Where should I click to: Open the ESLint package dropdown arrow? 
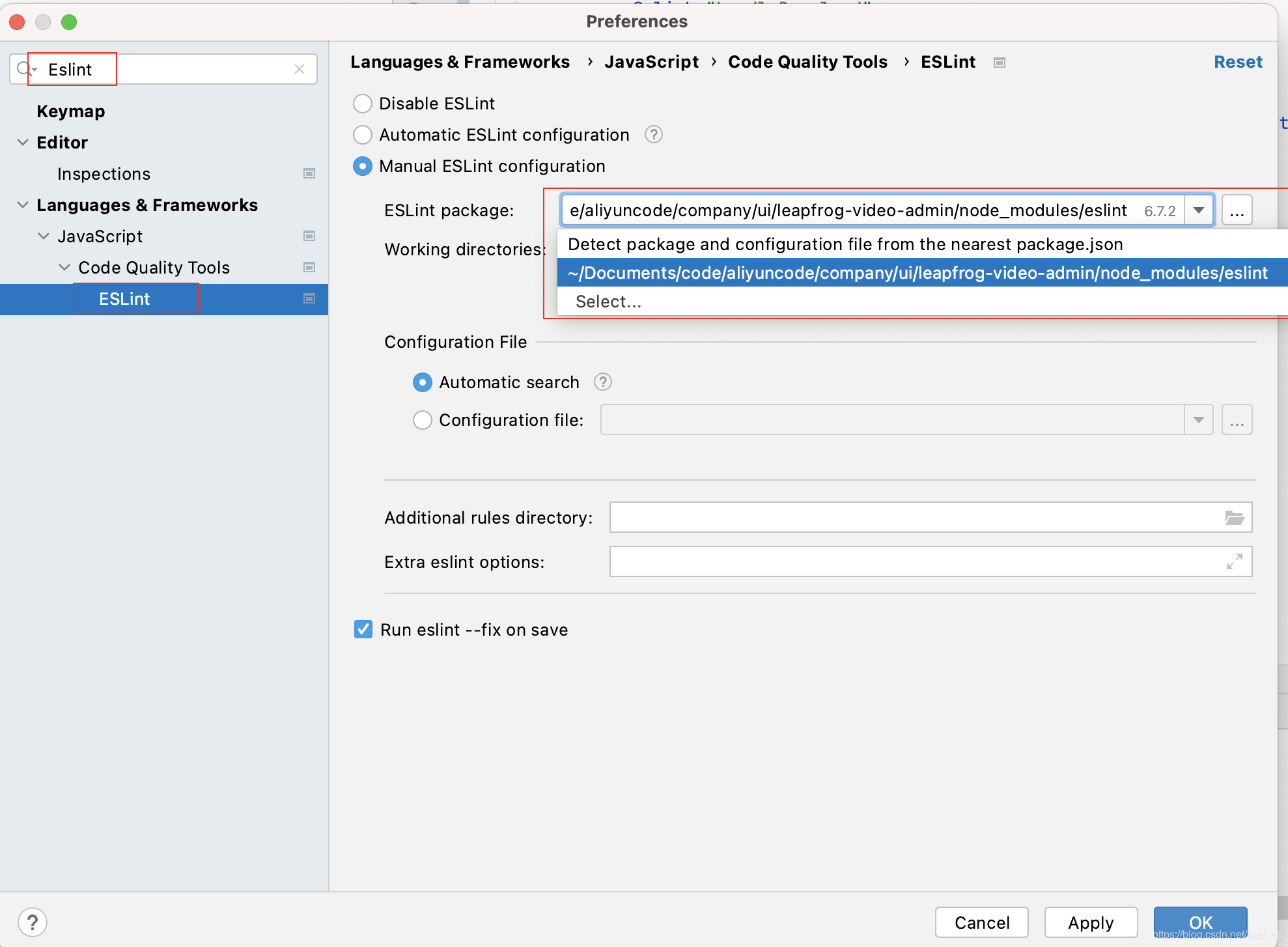click(x=1198, y=210)
